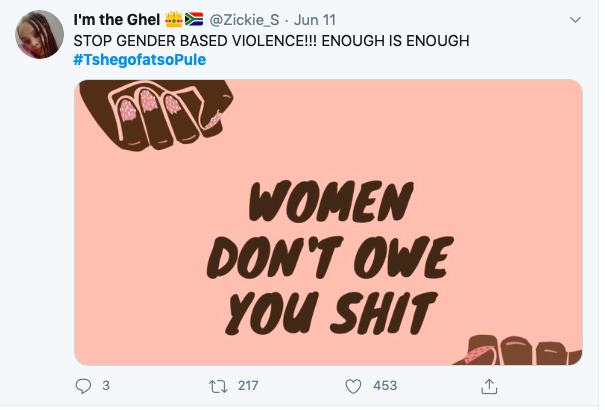Open tweet permalink via Jun 11 date
The height and width of the screenshot is (410, 605).
[x=315, y=20]
